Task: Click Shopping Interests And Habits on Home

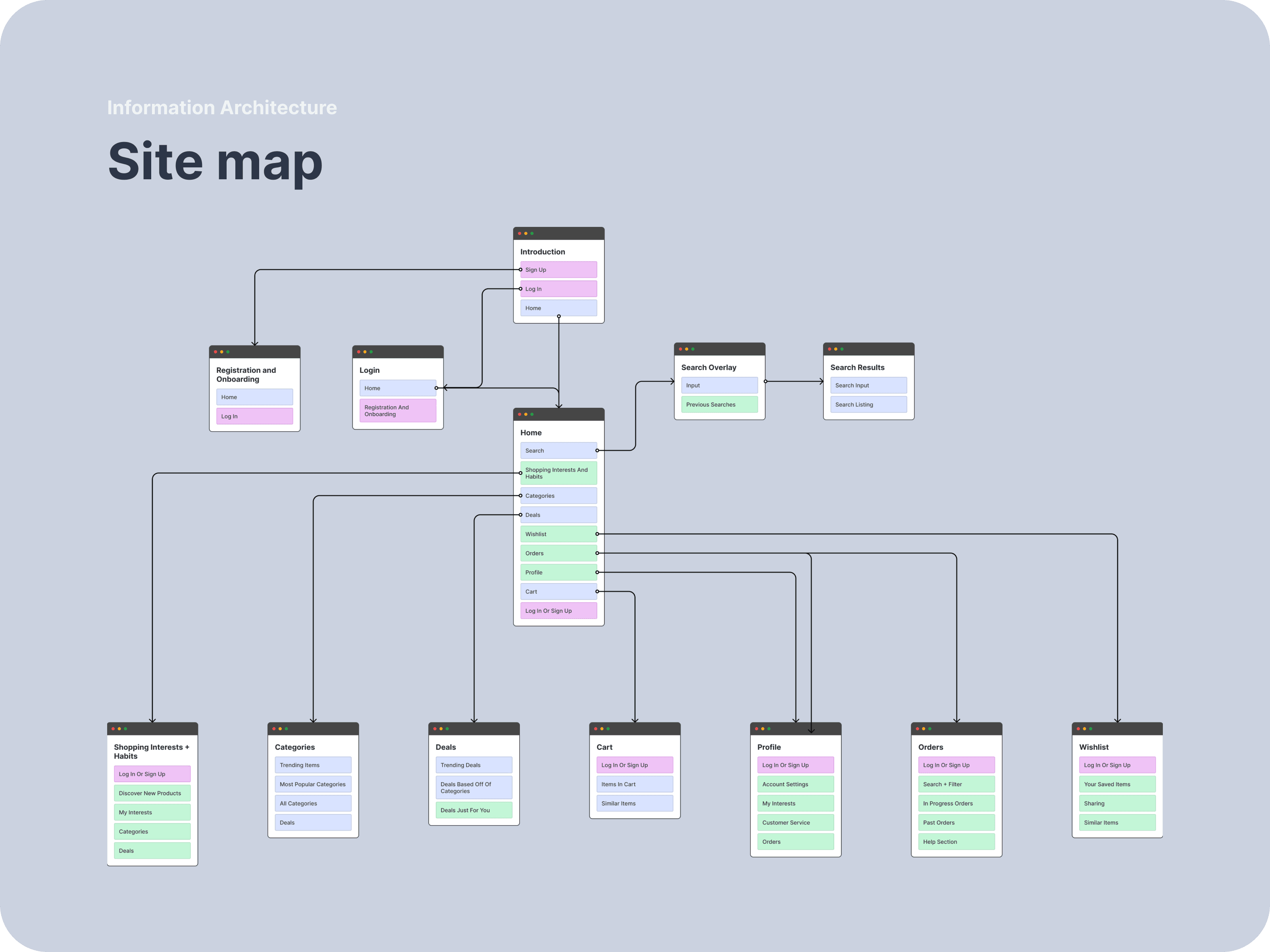Action: click(558, 472)
